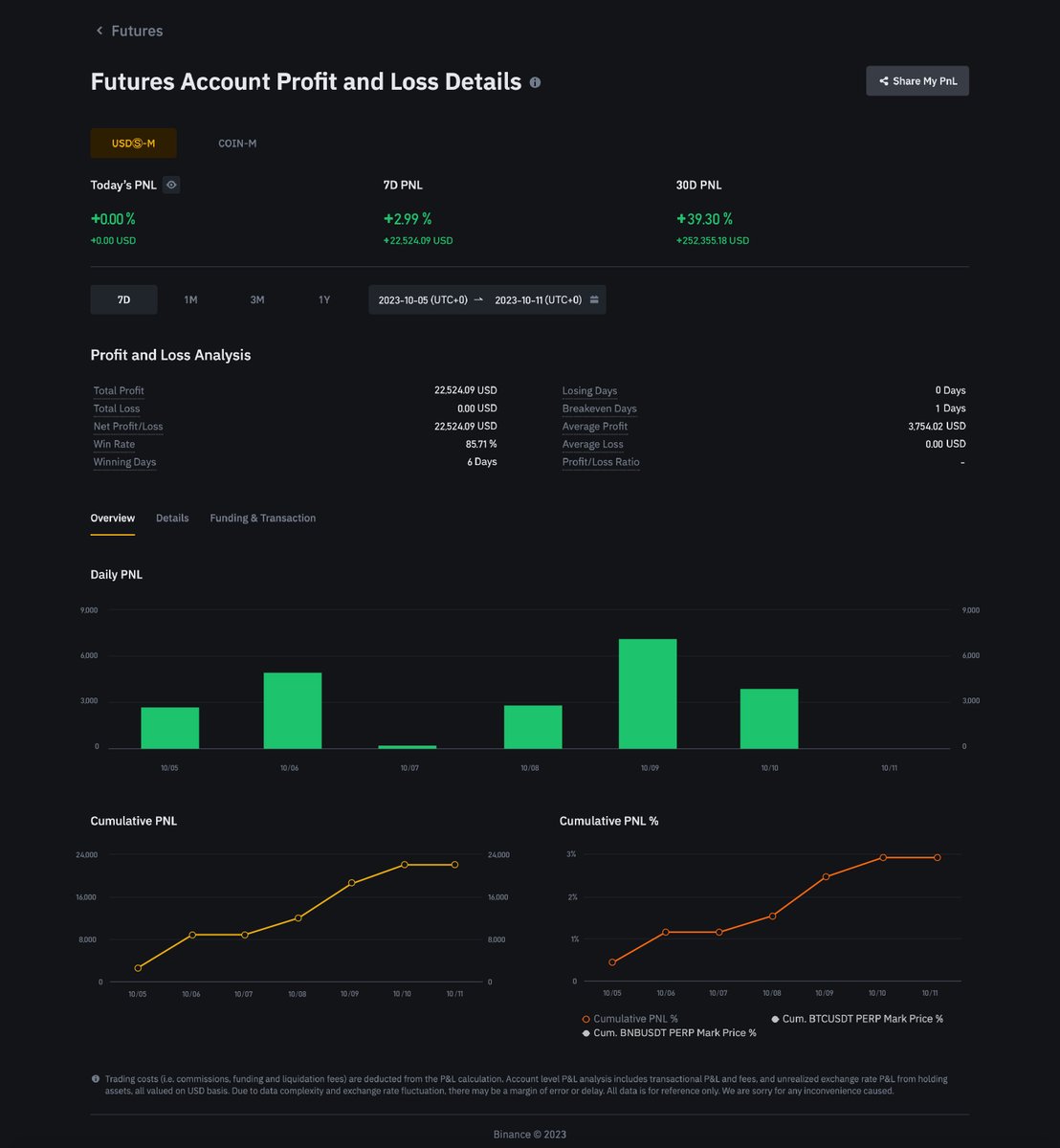Click the 10/10 Cumulative PNL % data point
This screenshot has height=1148, width=1060.
click(x=883, y=857)
